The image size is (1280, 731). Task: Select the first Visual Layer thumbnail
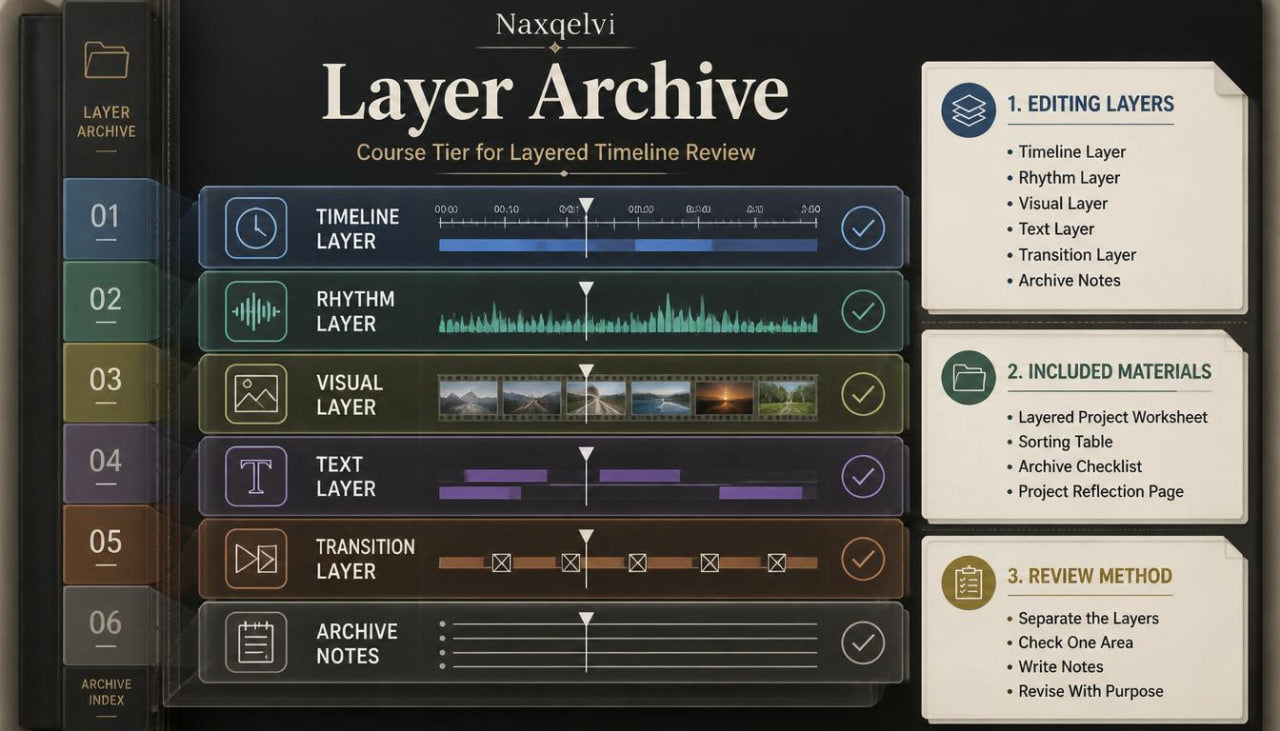[x=469, y=397]
